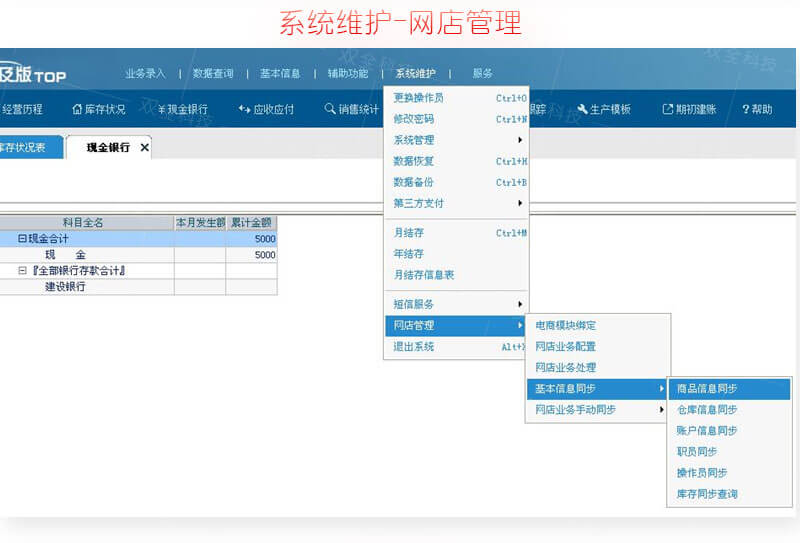Open 电商模块绑定 submenu entry
The width and height of the screenshot is (800, 543).
598,325
